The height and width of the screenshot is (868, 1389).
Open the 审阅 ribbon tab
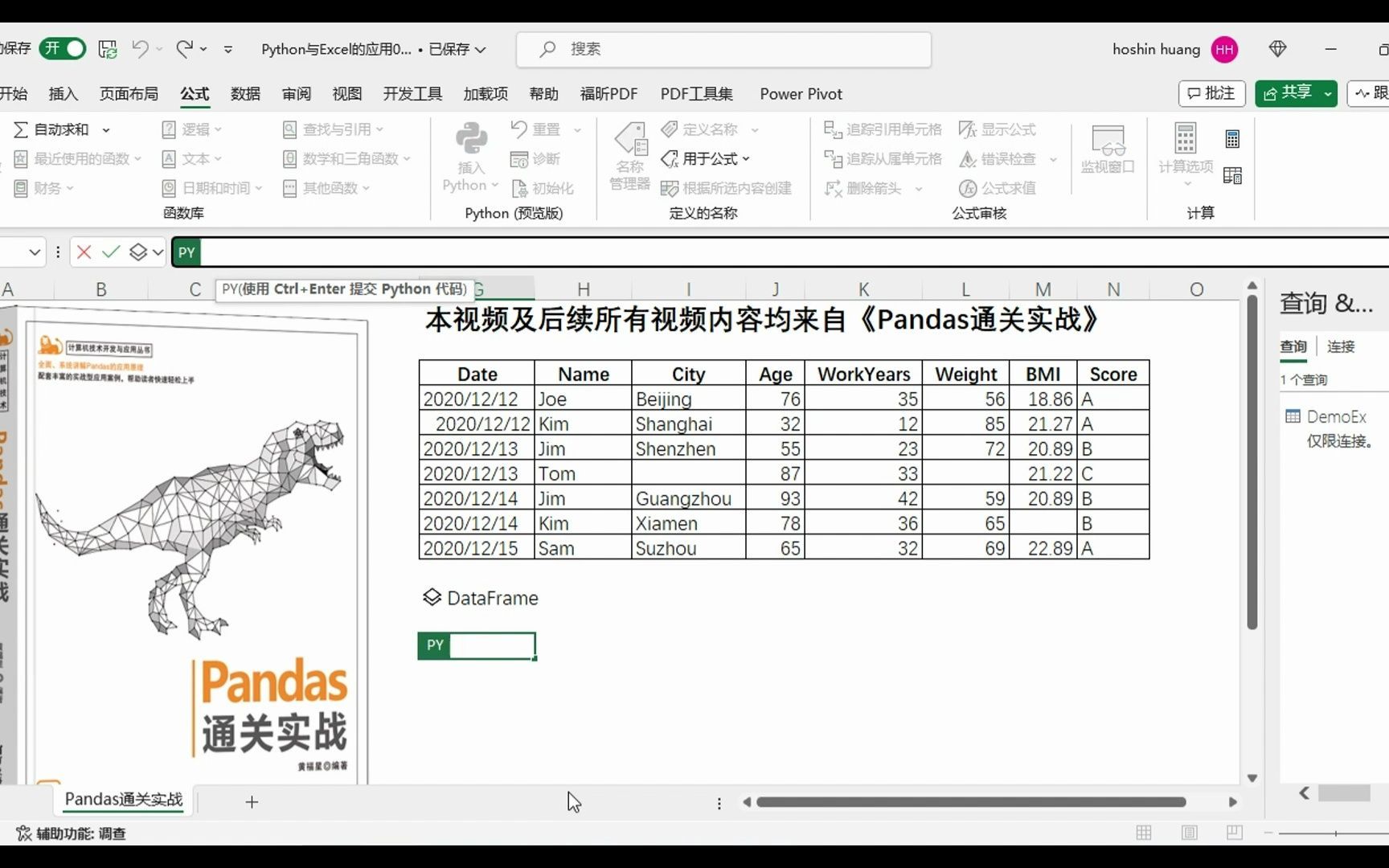297,94
